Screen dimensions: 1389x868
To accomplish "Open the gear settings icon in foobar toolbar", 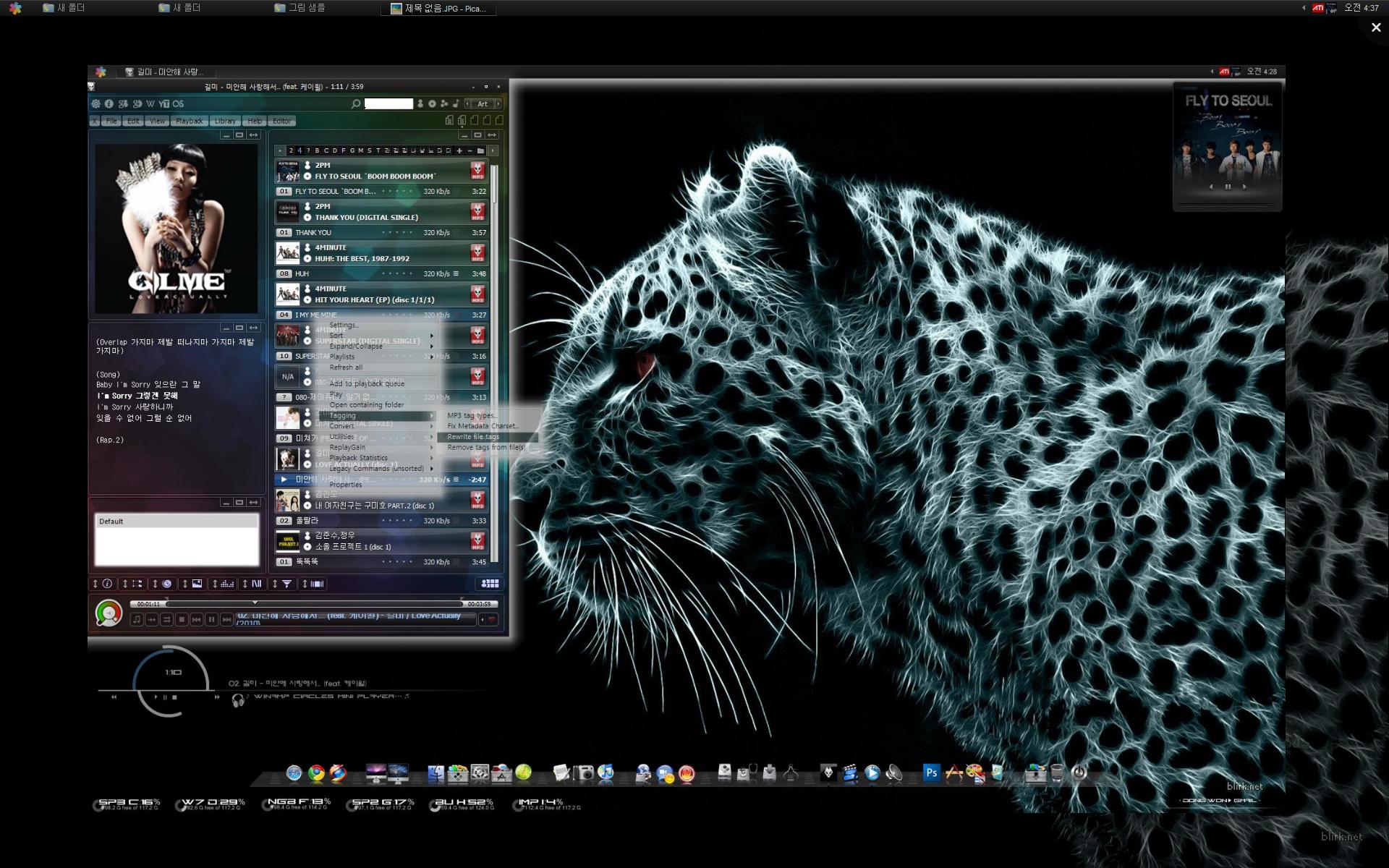I will tap(95, 103).
